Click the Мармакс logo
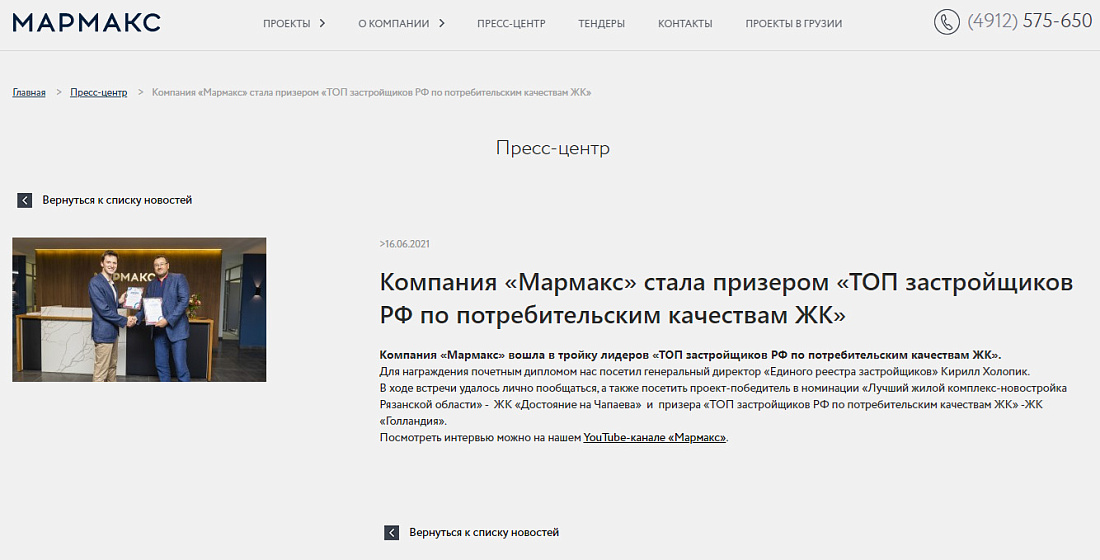This screenshot has height=560, width=1100. (x=86, y=22)
